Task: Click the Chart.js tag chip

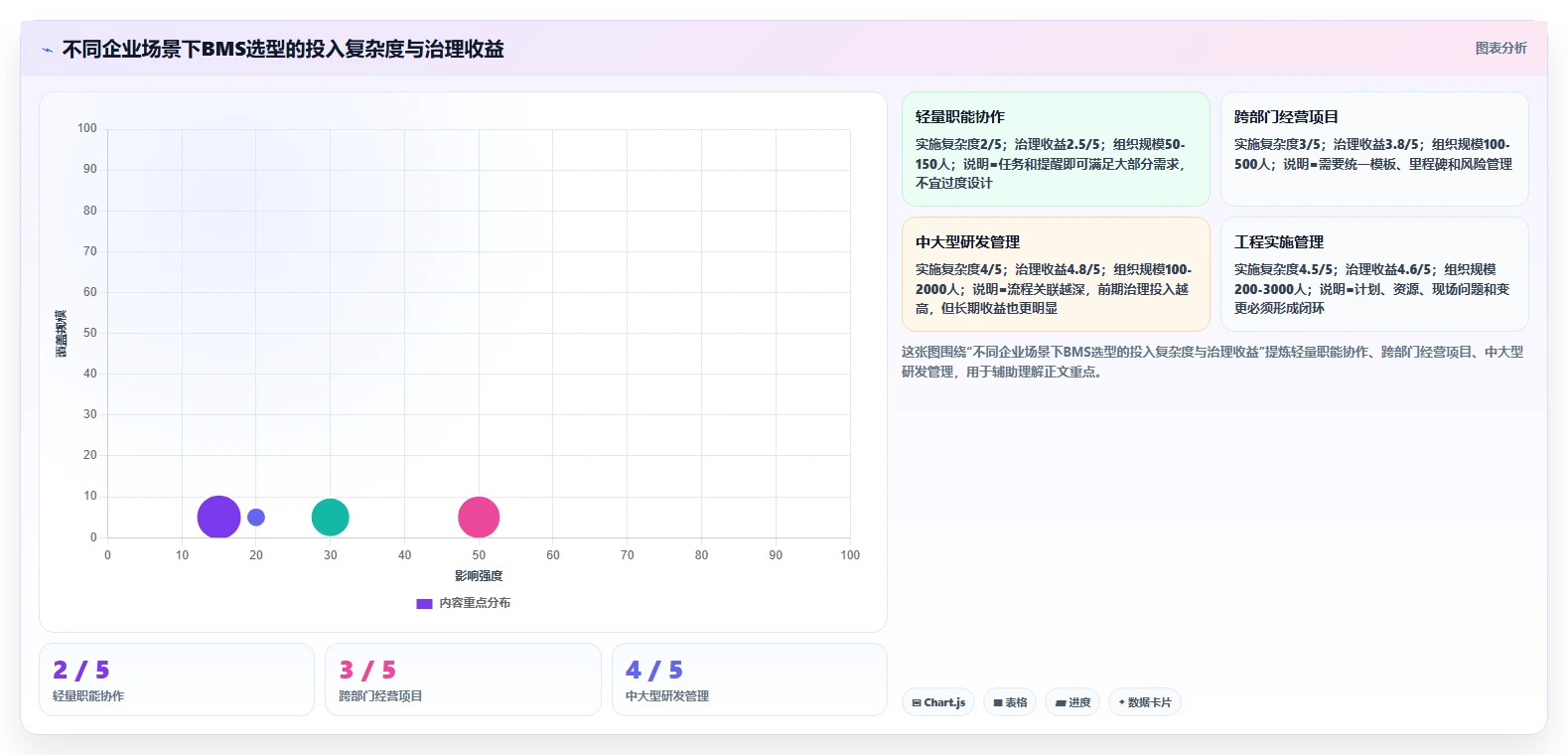Action: (938, 702)
